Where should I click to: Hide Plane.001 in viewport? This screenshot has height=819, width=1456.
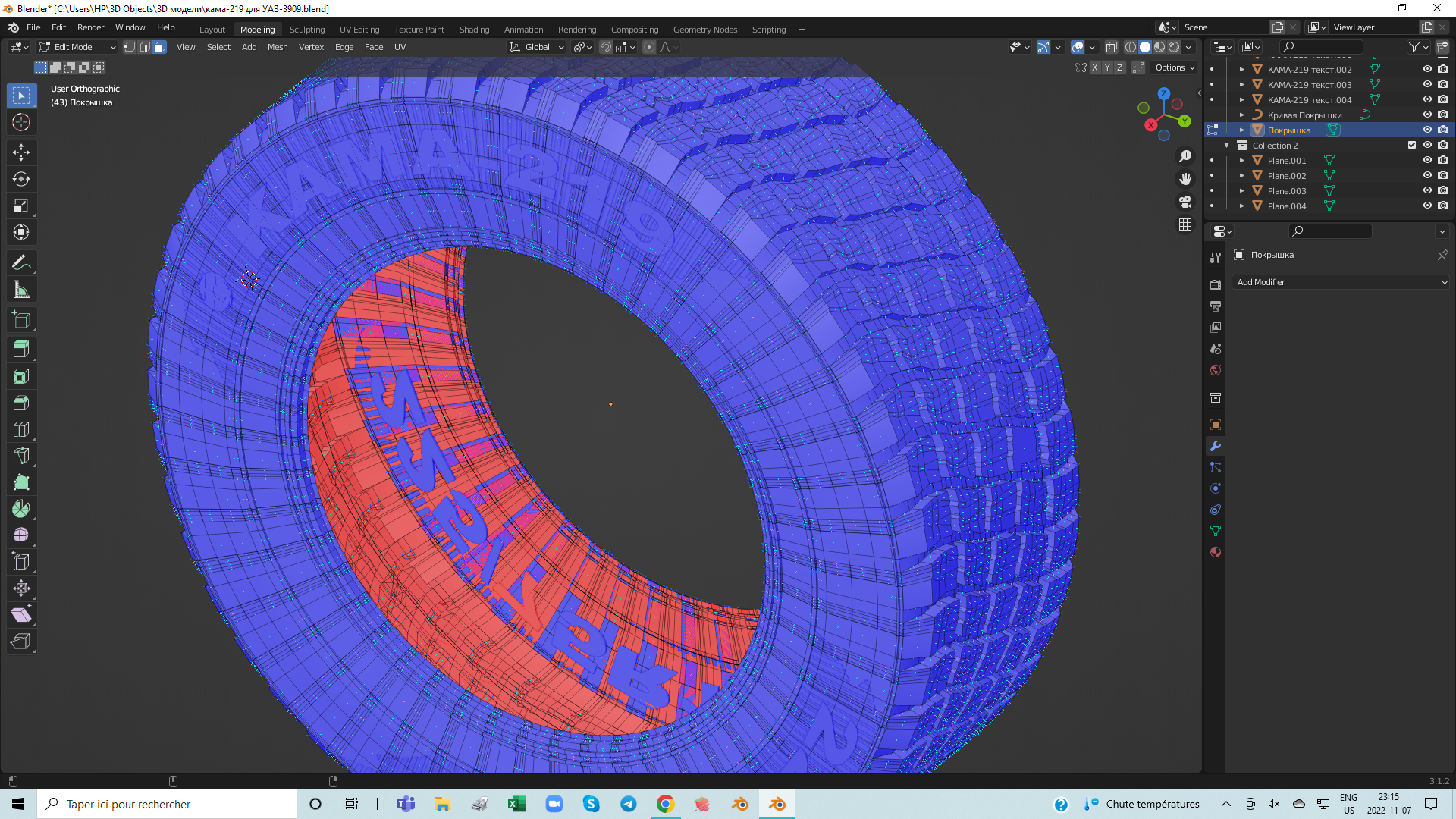click(x=1427, y=160)
